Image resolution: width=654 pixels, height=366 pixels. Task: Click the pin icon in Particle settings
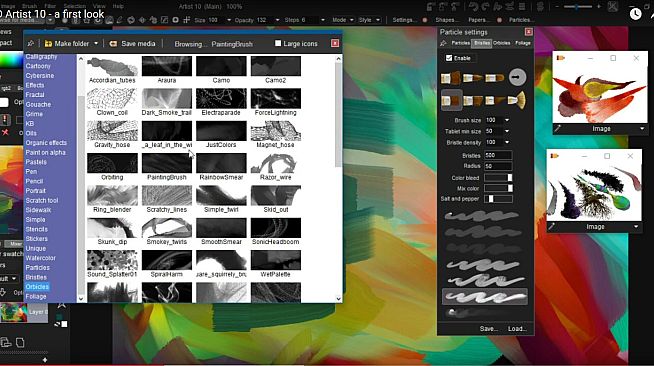click(443, 43)
